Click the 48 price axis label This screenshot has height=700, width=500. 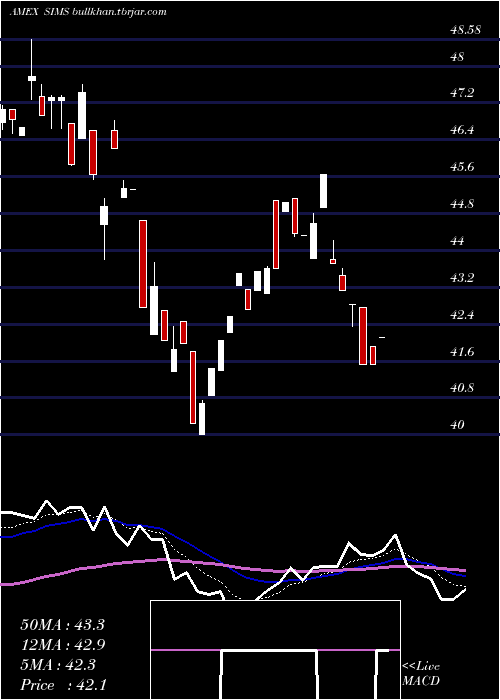tap(458, 57)
